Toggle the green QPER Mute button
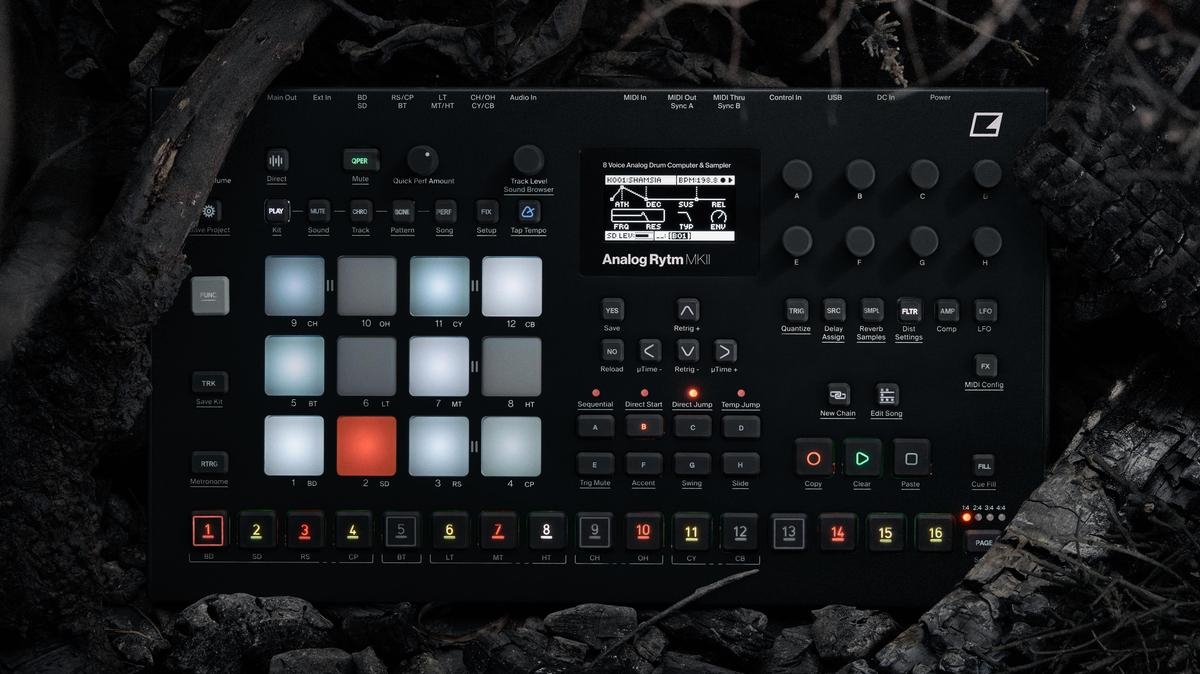This screenshot has width=1200, height=674. [360, 160]
